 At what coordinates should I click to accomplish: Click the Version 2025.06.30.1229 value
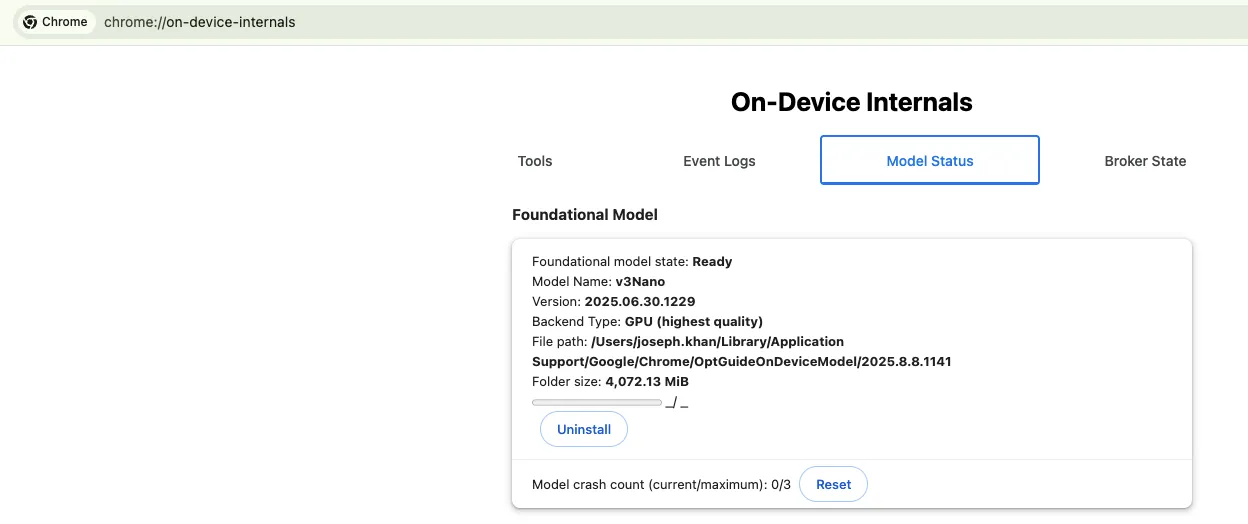click(x=640, y=301)
